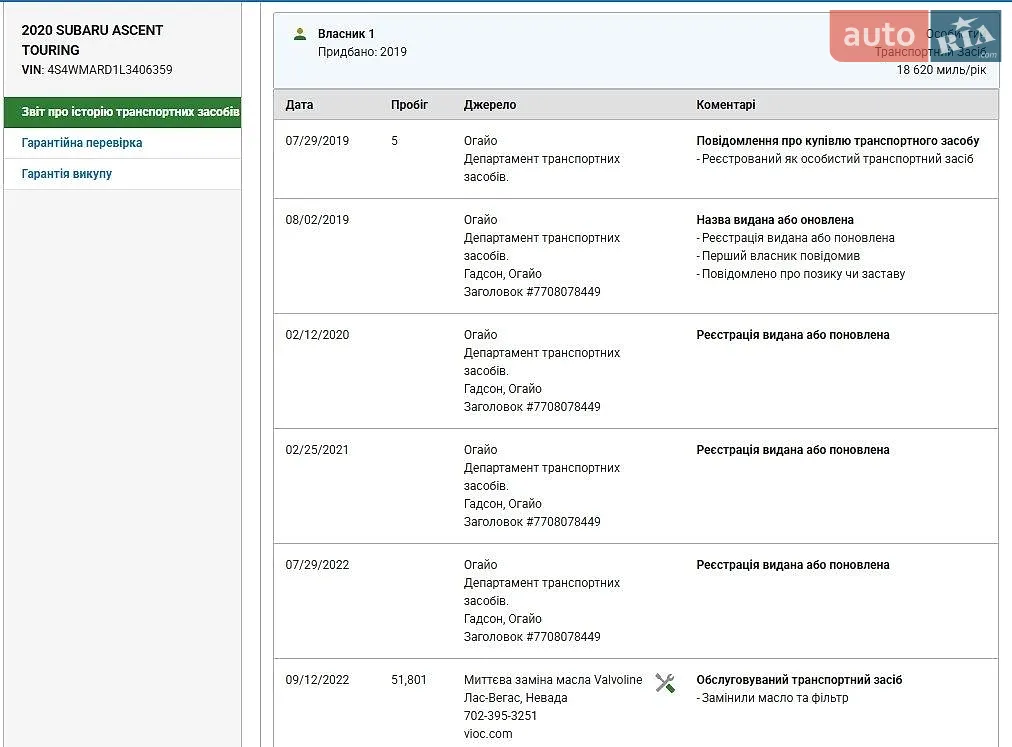Viewport: 1012px width, 747px height.
Task: Click 'Перший власник повідомив' line
Action: click(x=780, y=256)
